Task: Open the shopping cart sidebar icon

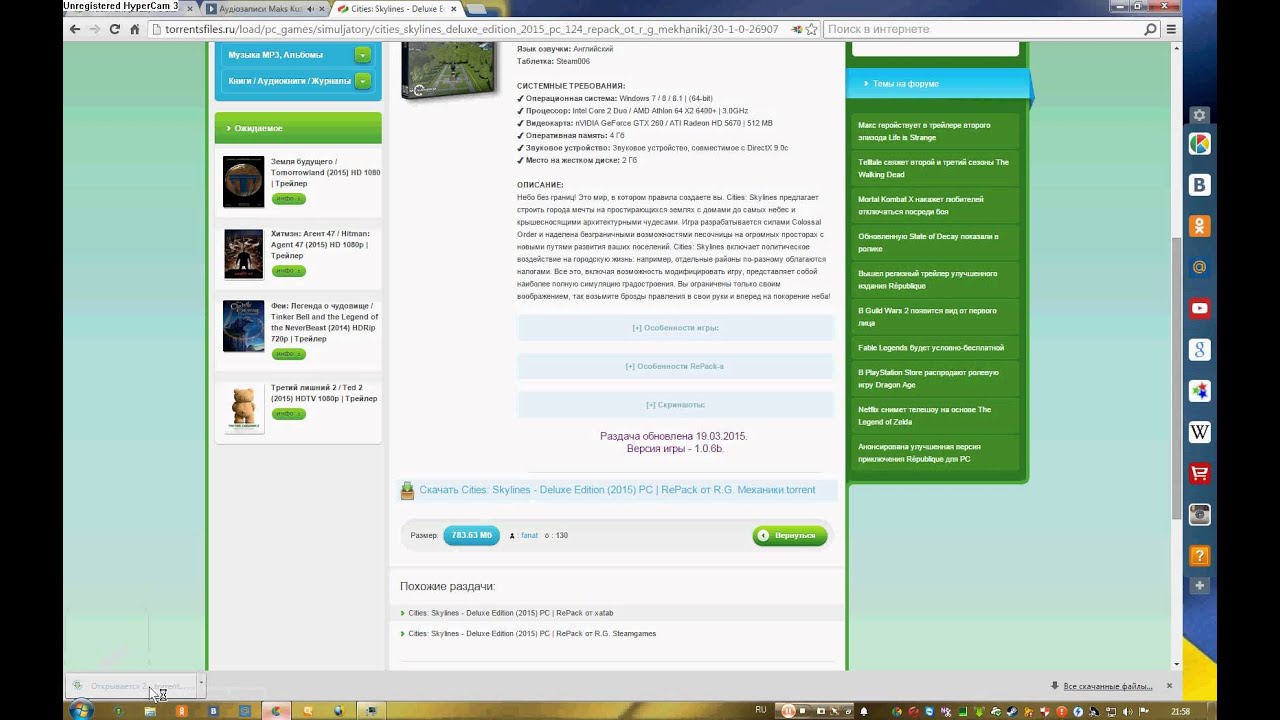Action: (x=1200, y=472)
